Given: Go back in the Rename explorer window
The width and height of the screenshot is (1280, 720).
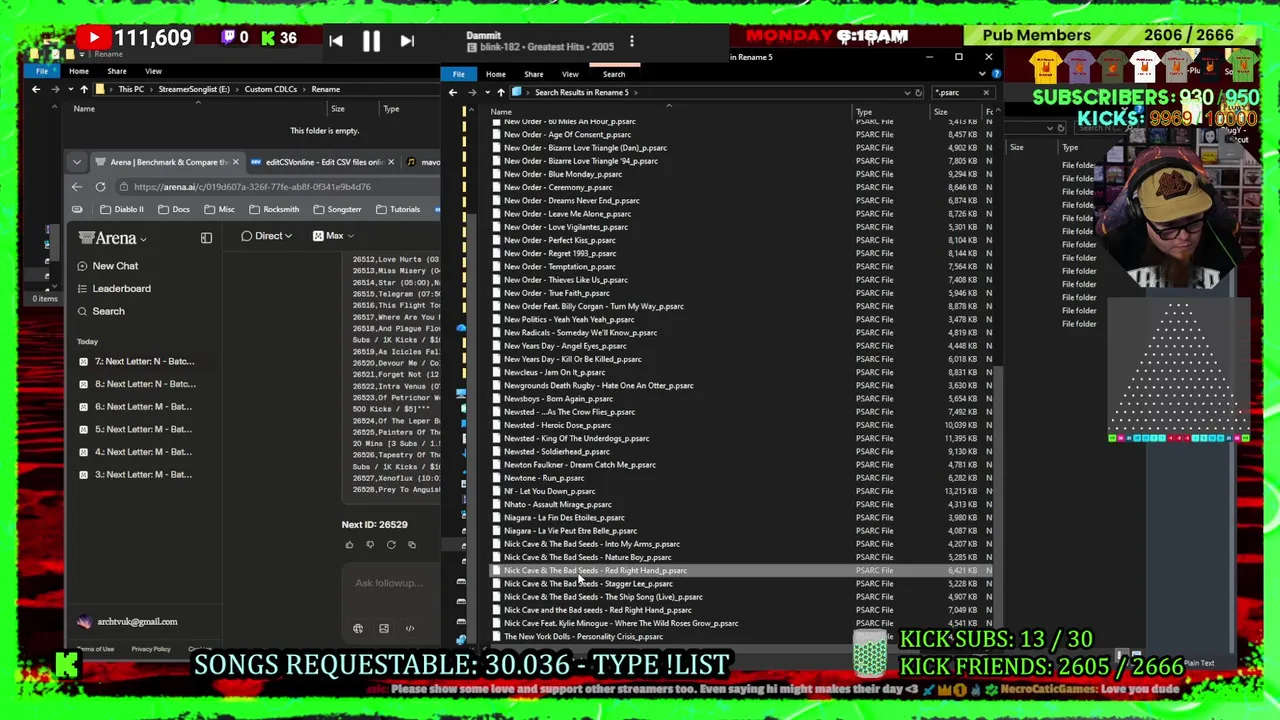Looking at the screenshot, I should [36, 89].
